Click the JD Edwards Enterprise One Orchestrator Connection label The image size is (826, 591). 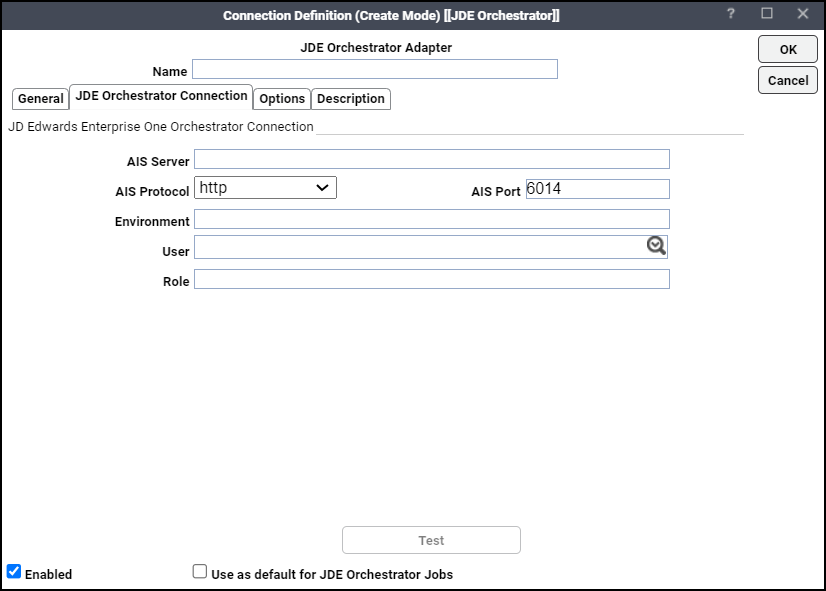click(161, 127)
